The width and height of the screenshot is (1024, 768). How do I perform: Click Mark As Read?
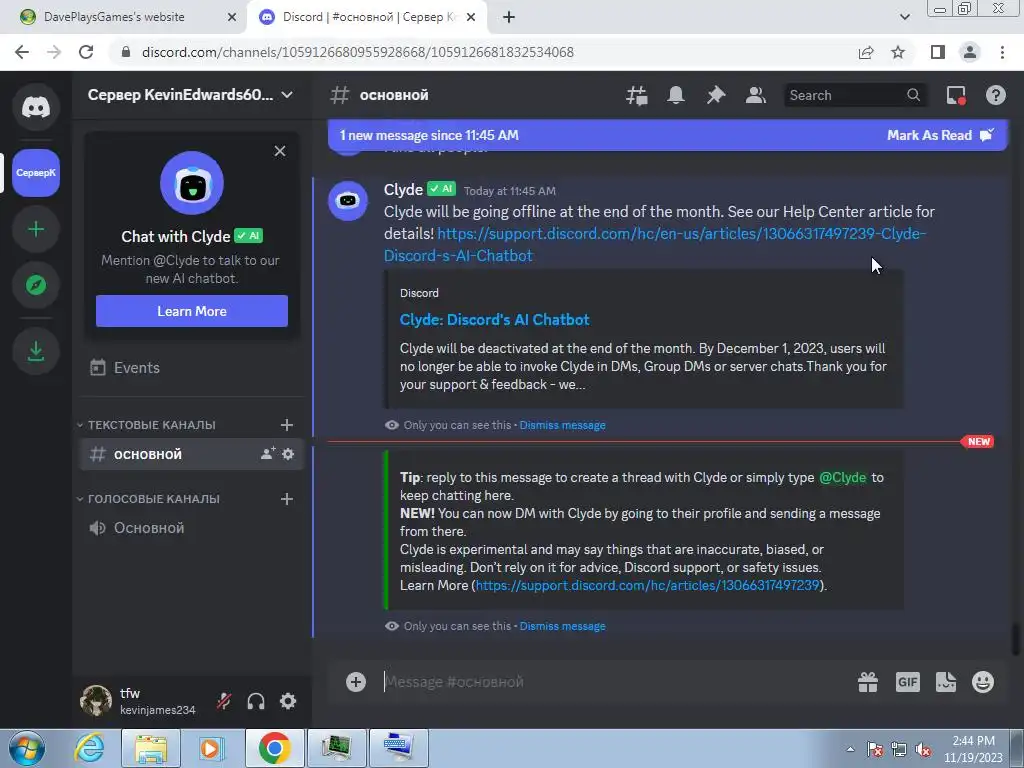click(940, 135)
